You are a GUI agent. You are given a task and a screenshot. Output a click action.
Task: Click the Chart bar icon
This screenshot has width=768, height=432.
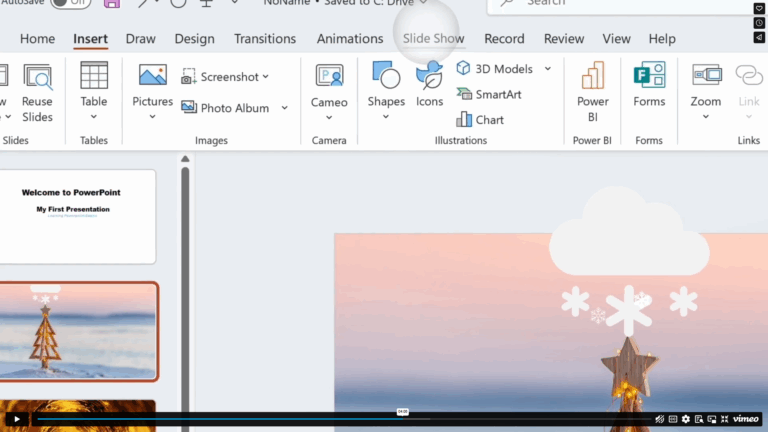[x=464, y=119]
